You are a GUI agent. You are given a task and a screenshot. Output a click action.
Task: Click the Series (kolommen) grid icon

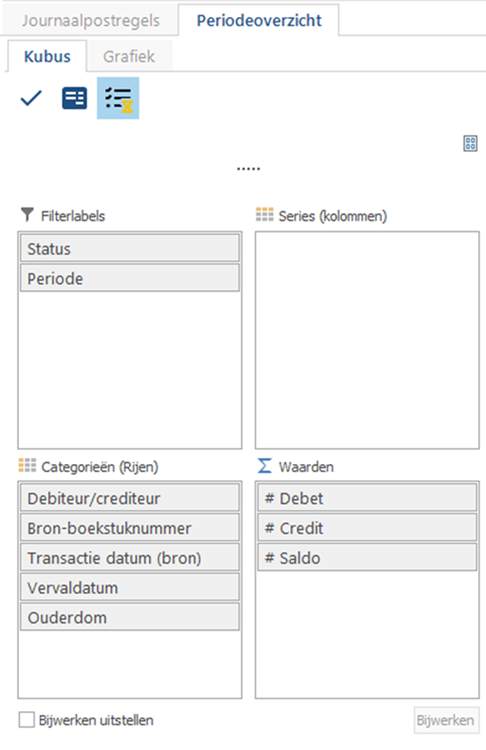point(265,215)
